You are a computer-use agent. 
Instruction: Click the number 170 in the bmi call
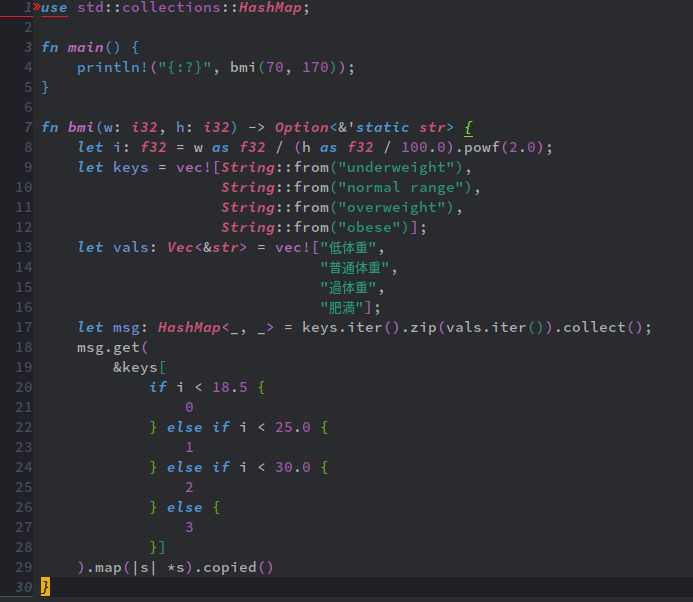[316, 67]
